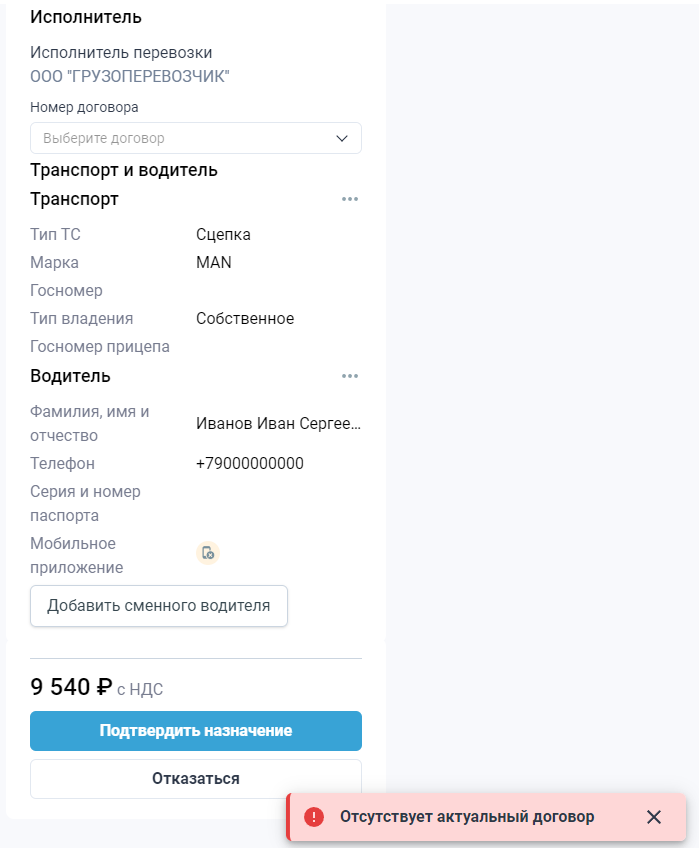Click the price '9 540 ₽ с НДС'
The image size is (699, 848).
[97, 688]
